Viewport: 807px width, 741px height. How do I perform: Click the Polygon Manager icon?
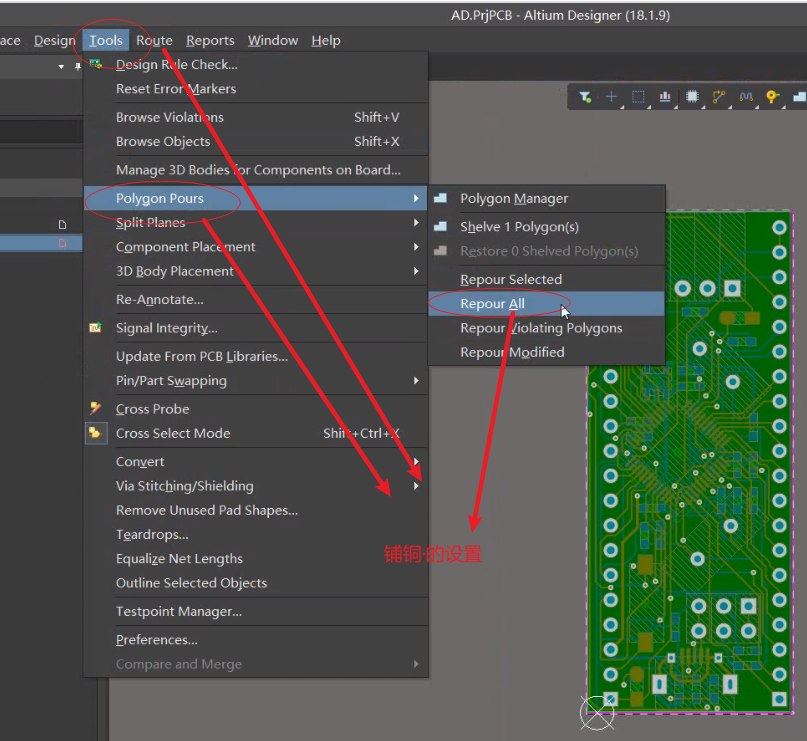click(x=441, y=198)
